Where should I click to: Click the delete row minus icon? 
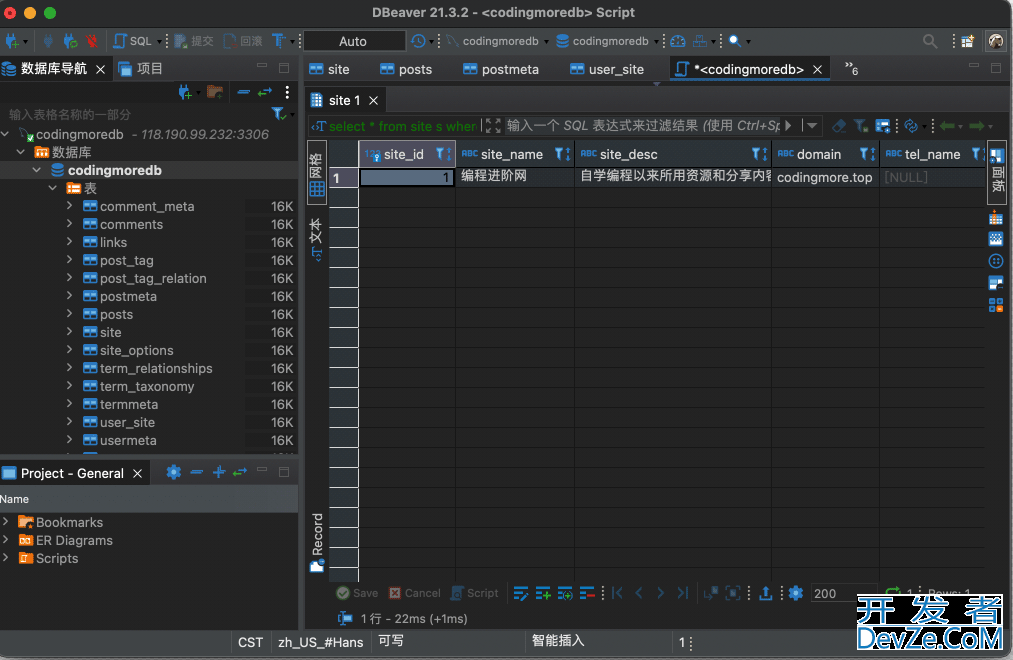(587, 593)
